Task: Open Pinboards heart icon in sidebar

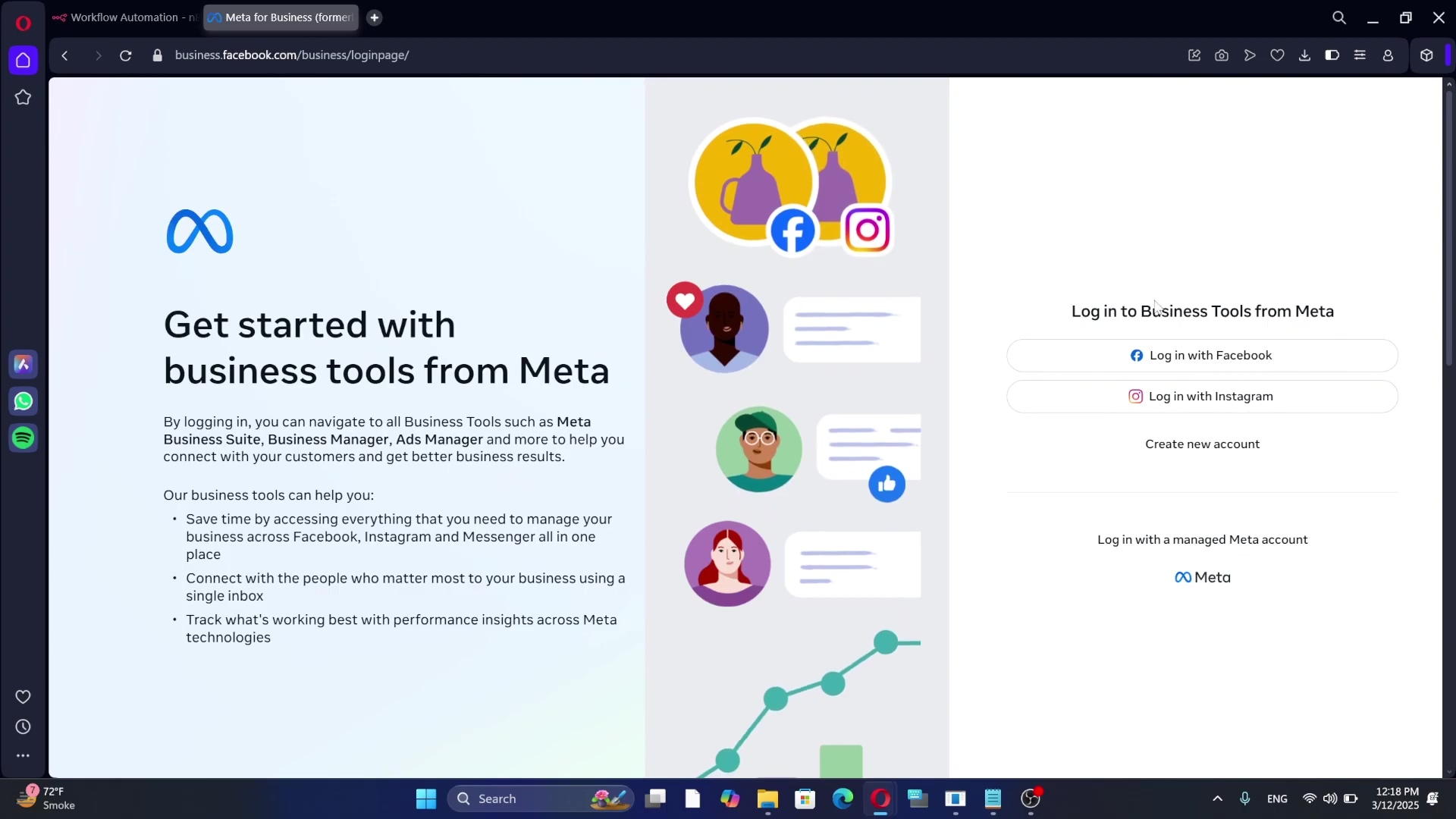Action: click(x=23, y=696)
